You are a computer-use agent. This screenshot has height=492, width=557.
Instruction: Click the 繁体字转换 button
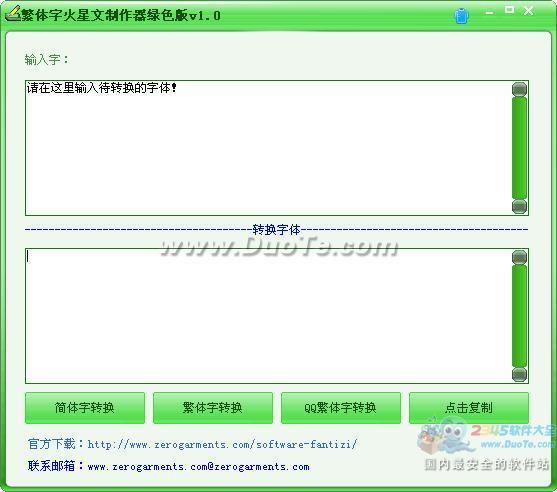213,408
